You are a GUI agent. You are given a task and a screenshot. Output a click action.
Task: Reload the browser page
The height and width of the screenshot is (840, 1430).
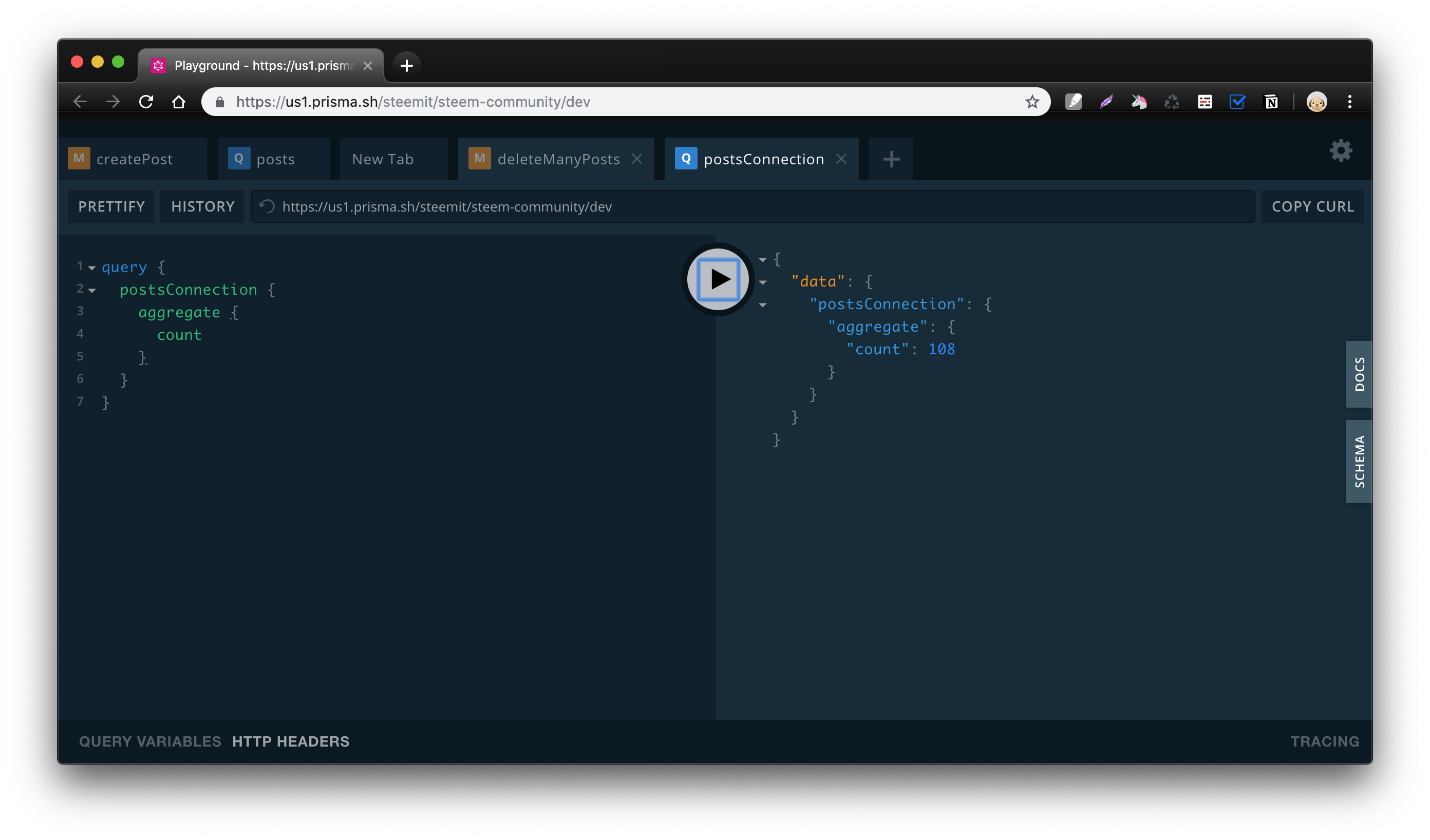(146, 102)
